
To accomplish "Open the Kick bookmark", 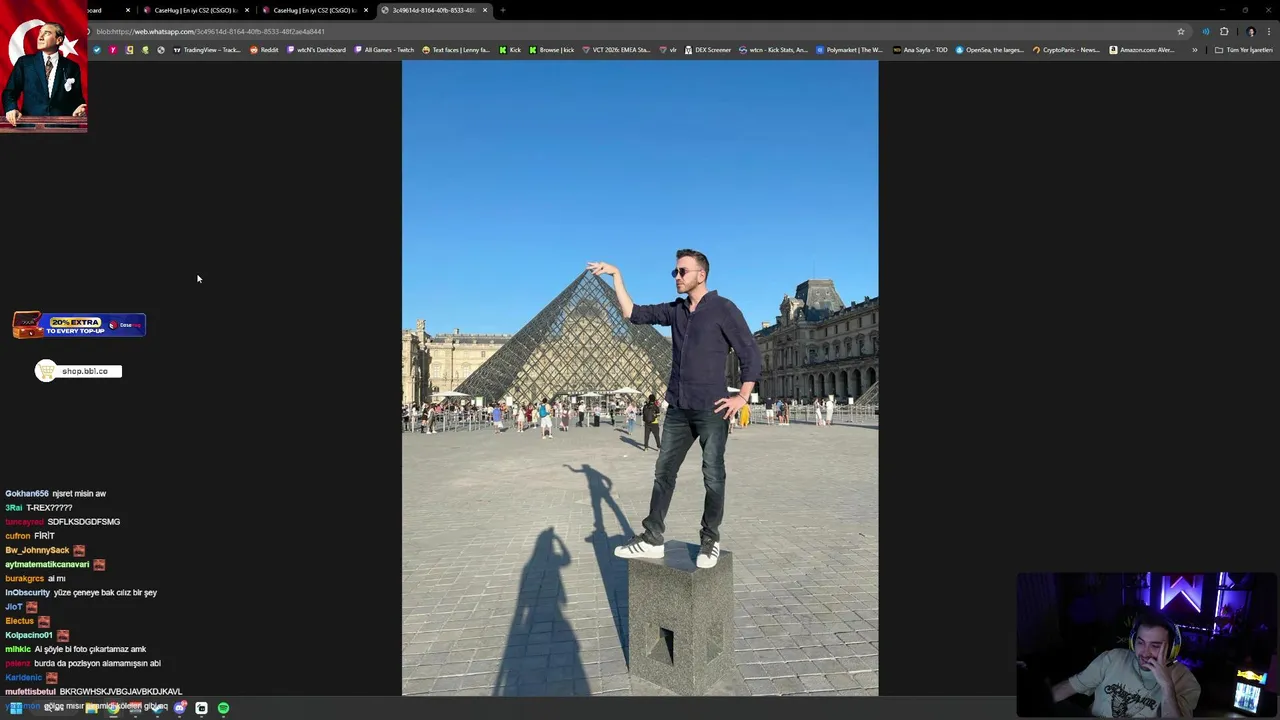I will 510,50.
